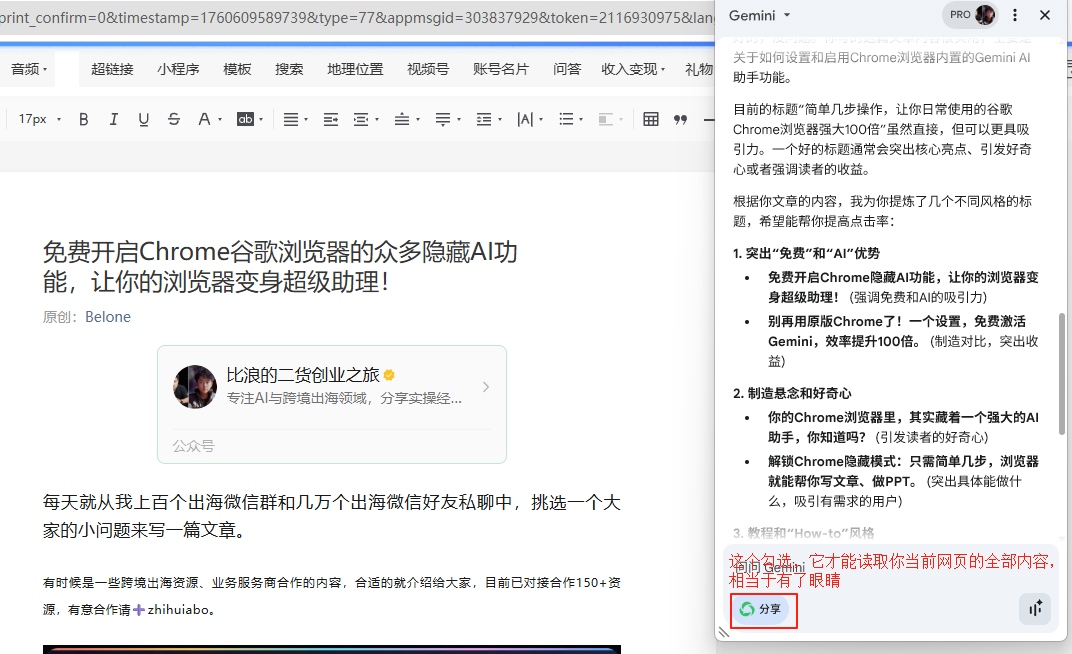Click the 搜索 search menu item
This screenshot has height=654, width=1072.
pyautogui.click(x=289, y=69)
